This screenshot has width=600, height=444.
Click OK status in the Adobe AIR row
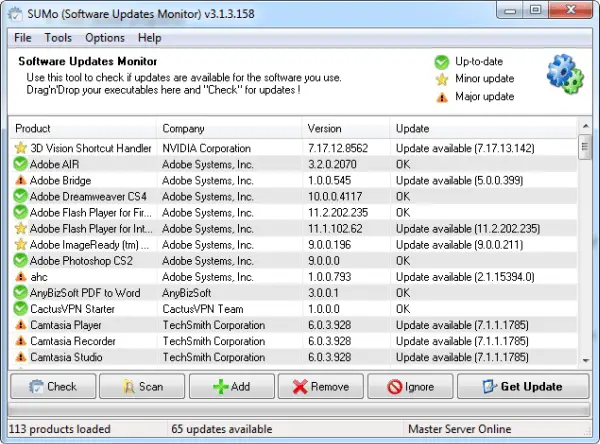click(x=403, y=164)
